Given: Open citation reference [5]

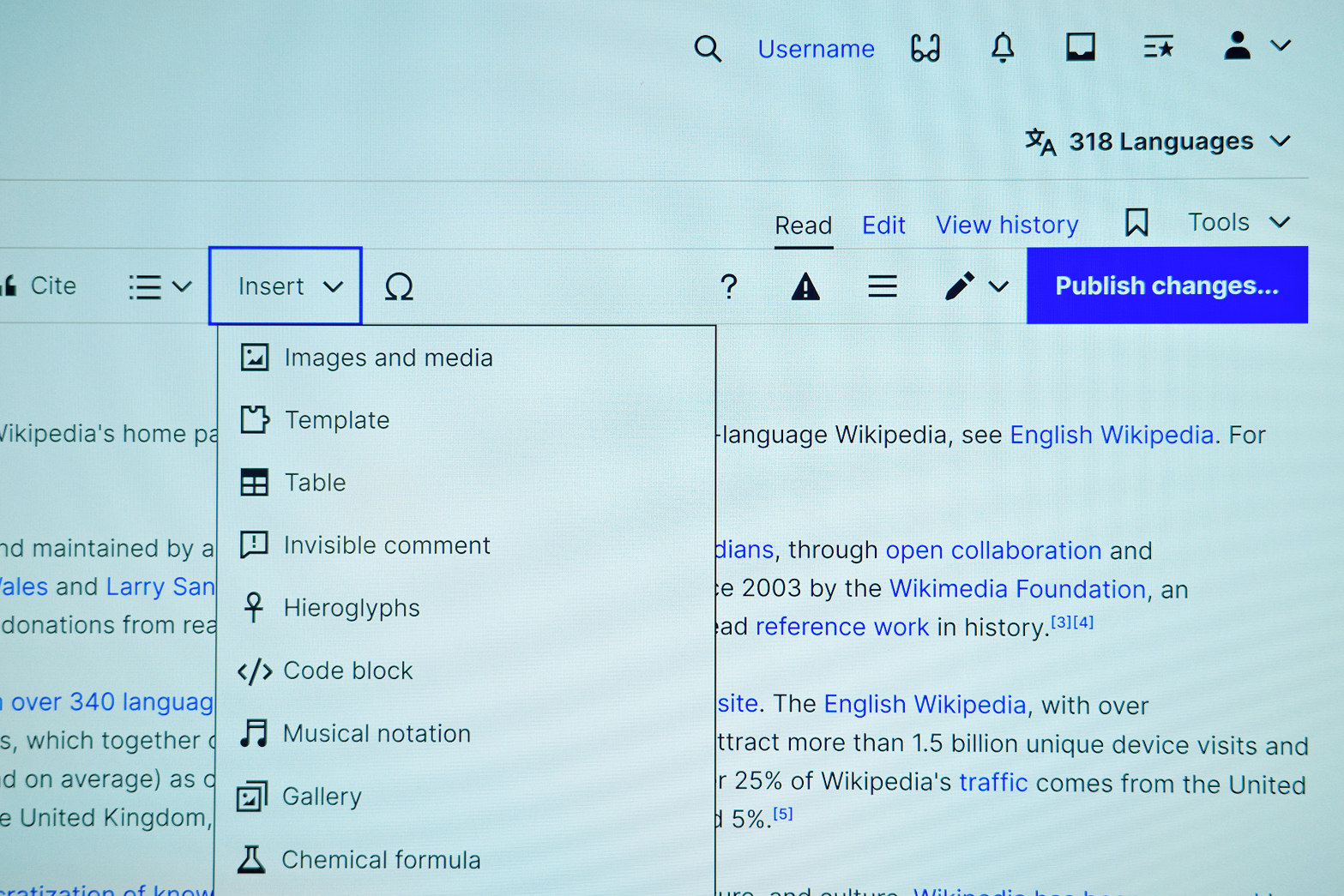Looking at the screenshot, I should pos(782,814).
